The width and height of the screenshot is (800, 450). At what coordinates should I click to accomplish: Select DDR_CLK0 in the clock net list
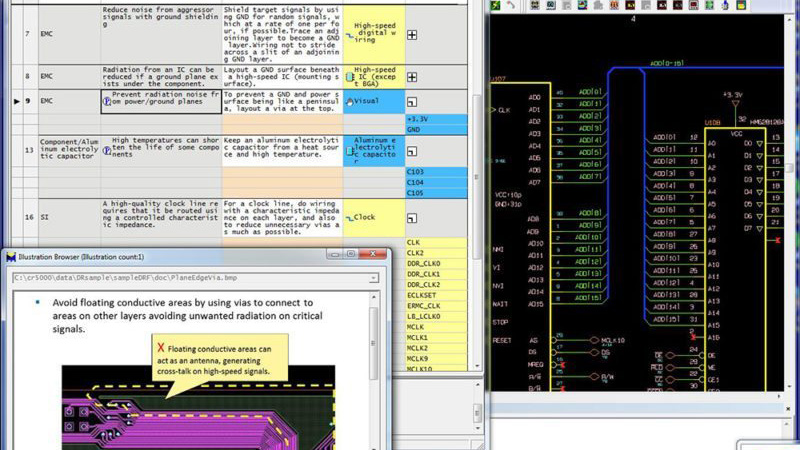pos(424,263)
